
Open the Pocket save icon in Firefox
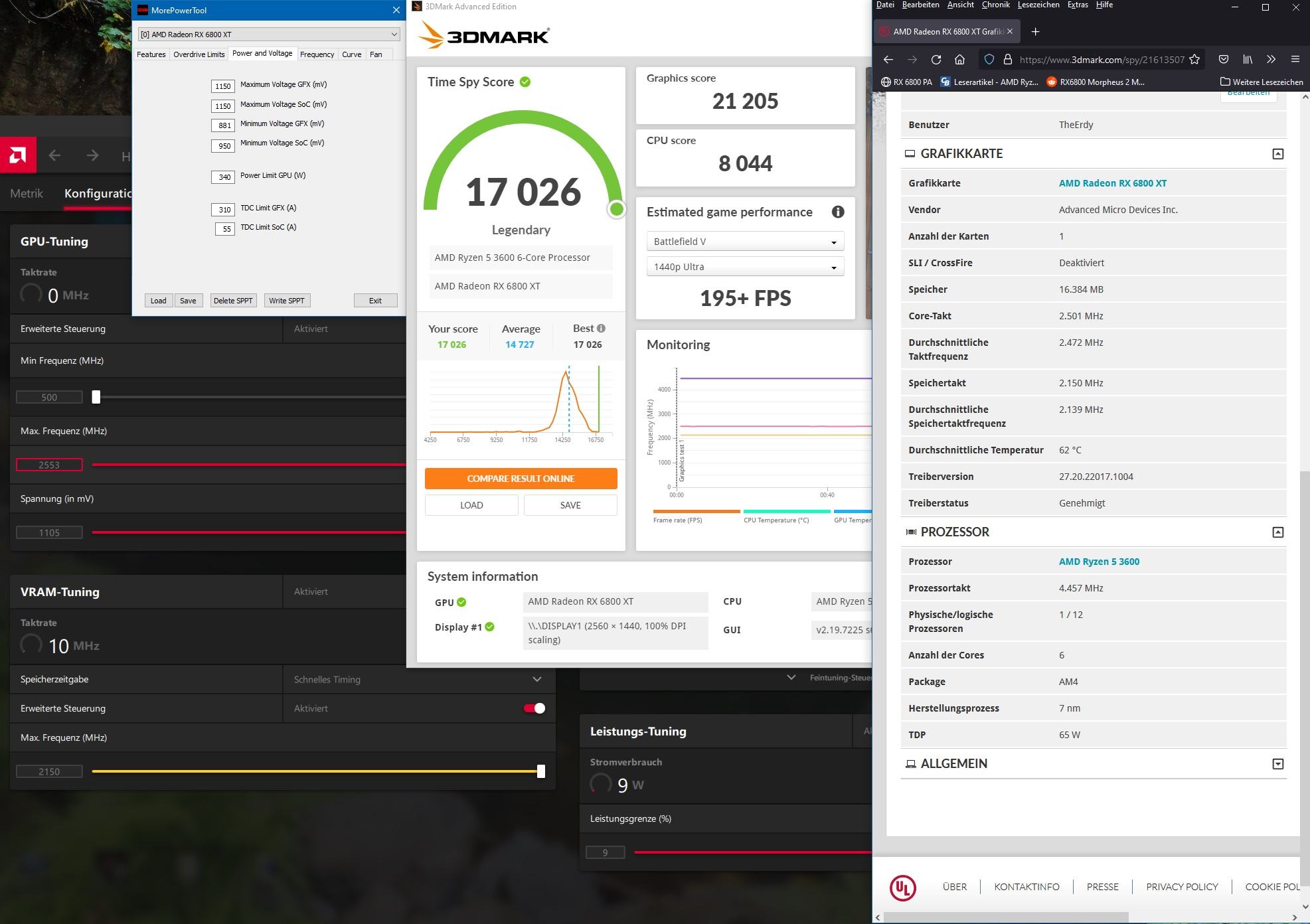[x=1224, y=60]
